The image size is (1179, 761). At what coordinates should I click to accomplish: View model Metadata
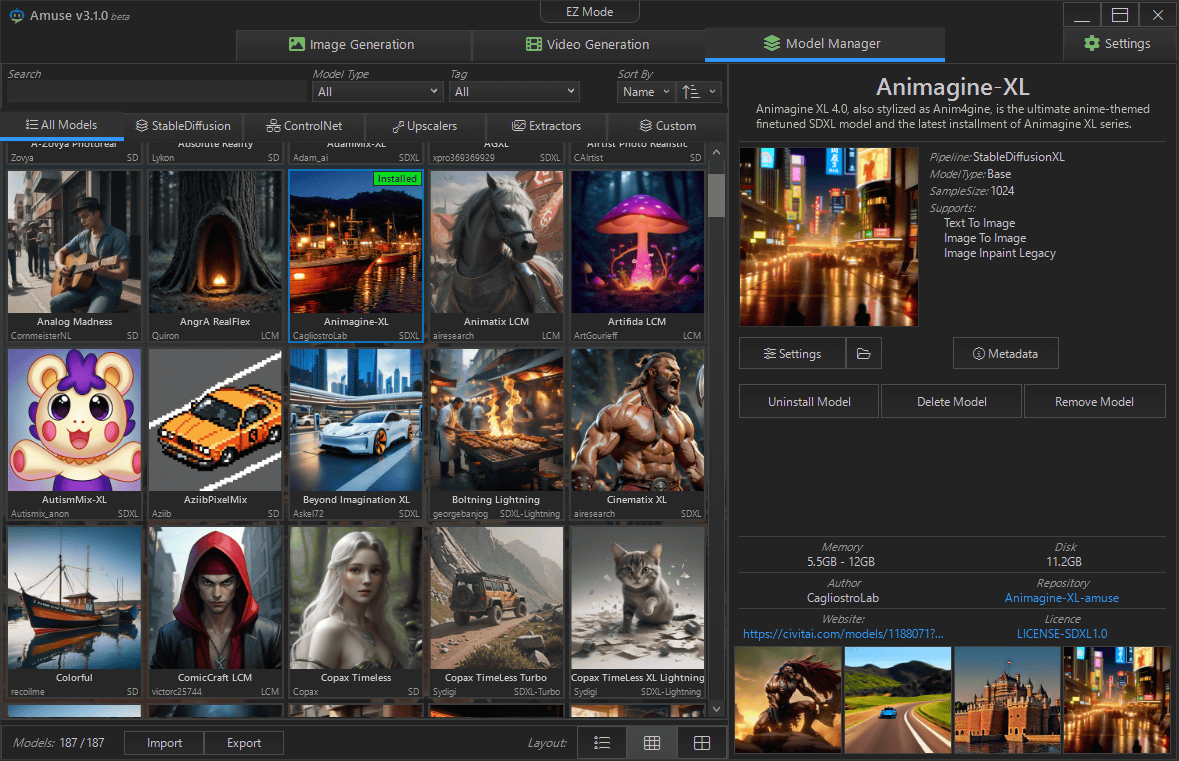1005,353
